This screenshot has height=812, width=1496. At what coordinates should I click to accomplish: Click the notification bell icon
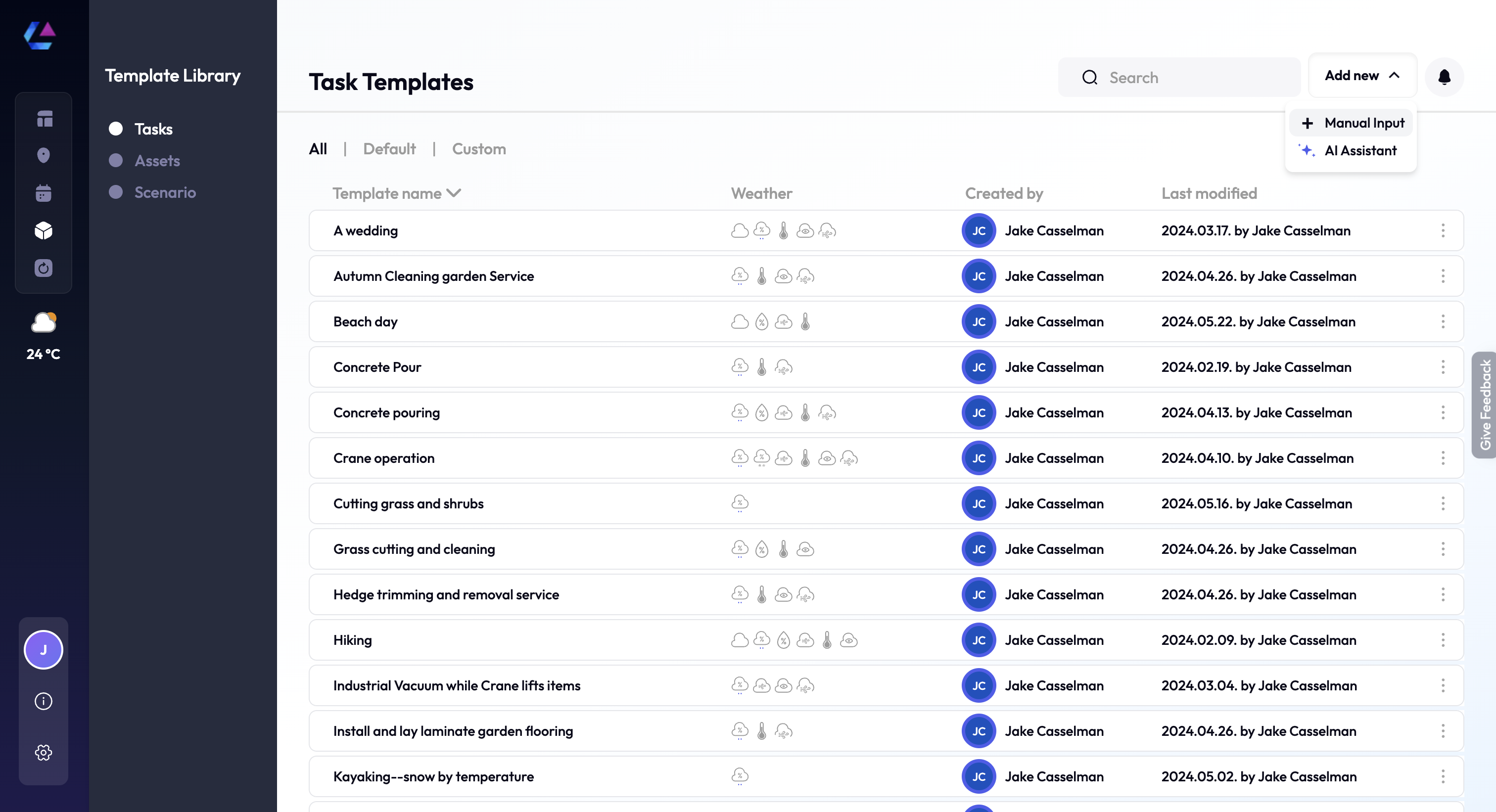coord(1445,77)
